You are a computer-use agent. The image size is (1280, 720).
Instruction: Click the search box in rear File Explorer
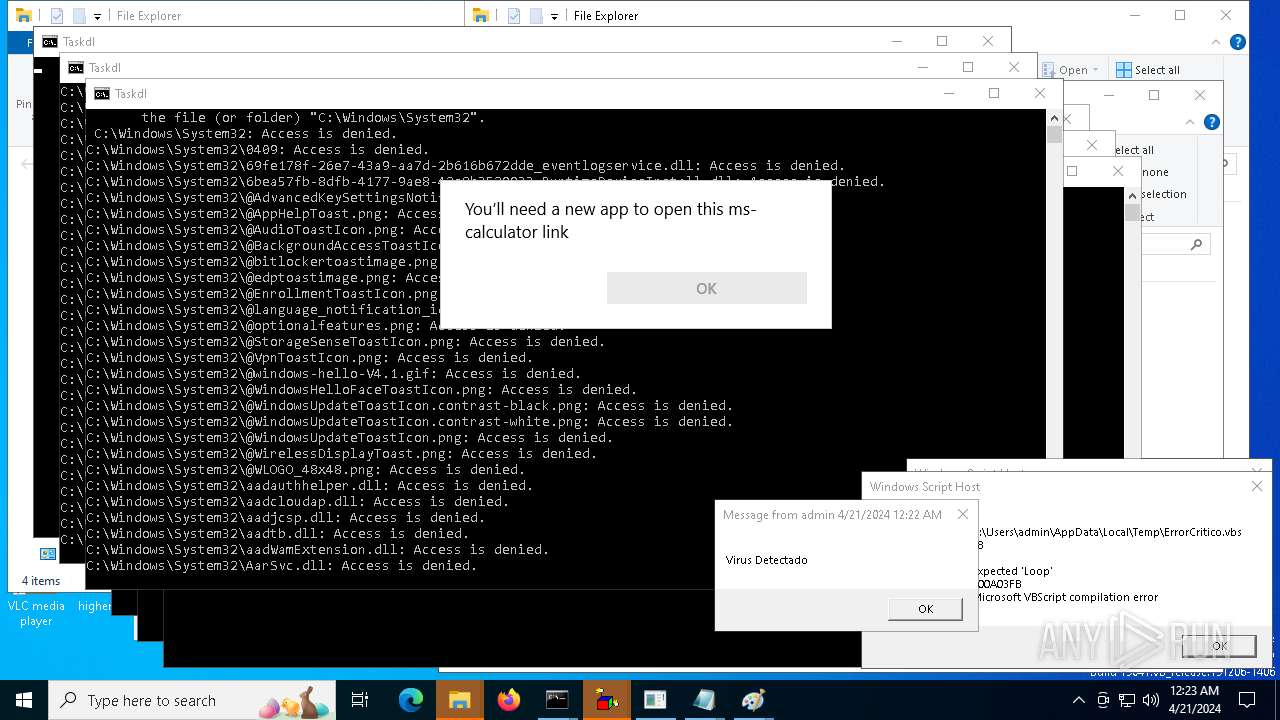1177,244
